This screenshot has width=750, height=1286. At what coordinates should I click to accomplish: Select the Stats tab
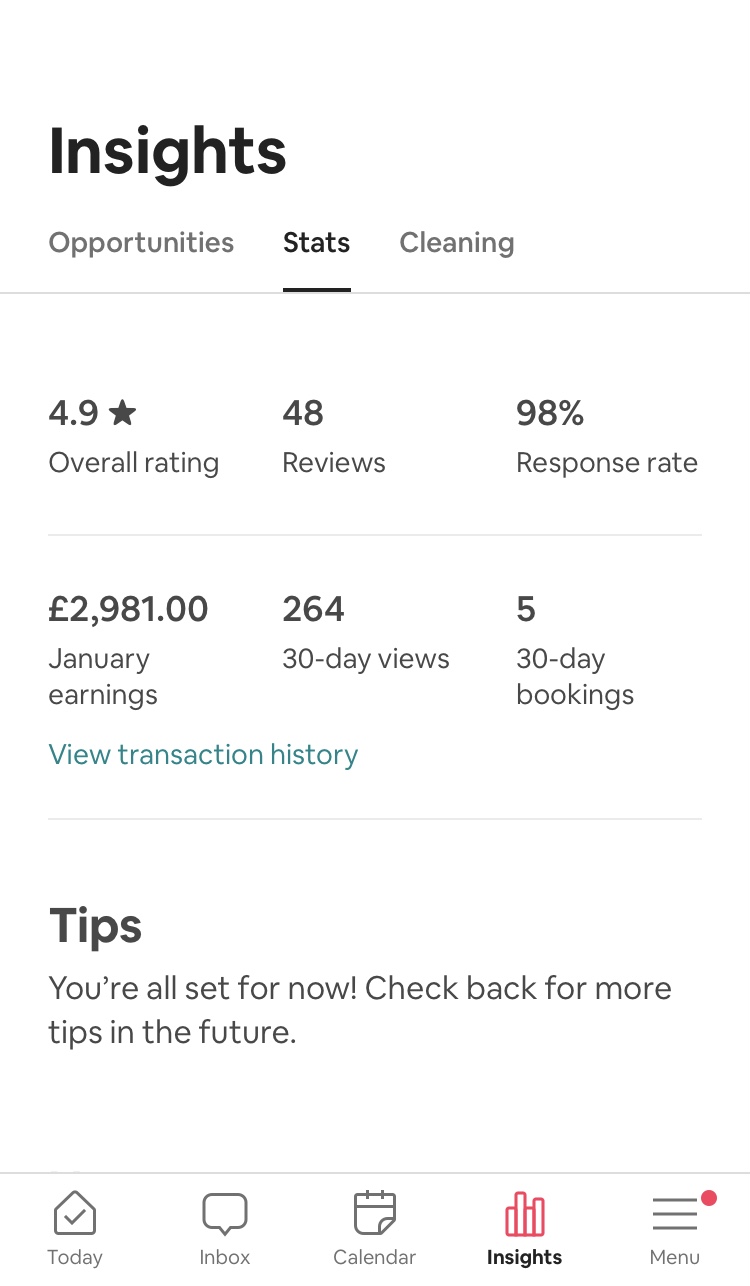click(316, 243)
